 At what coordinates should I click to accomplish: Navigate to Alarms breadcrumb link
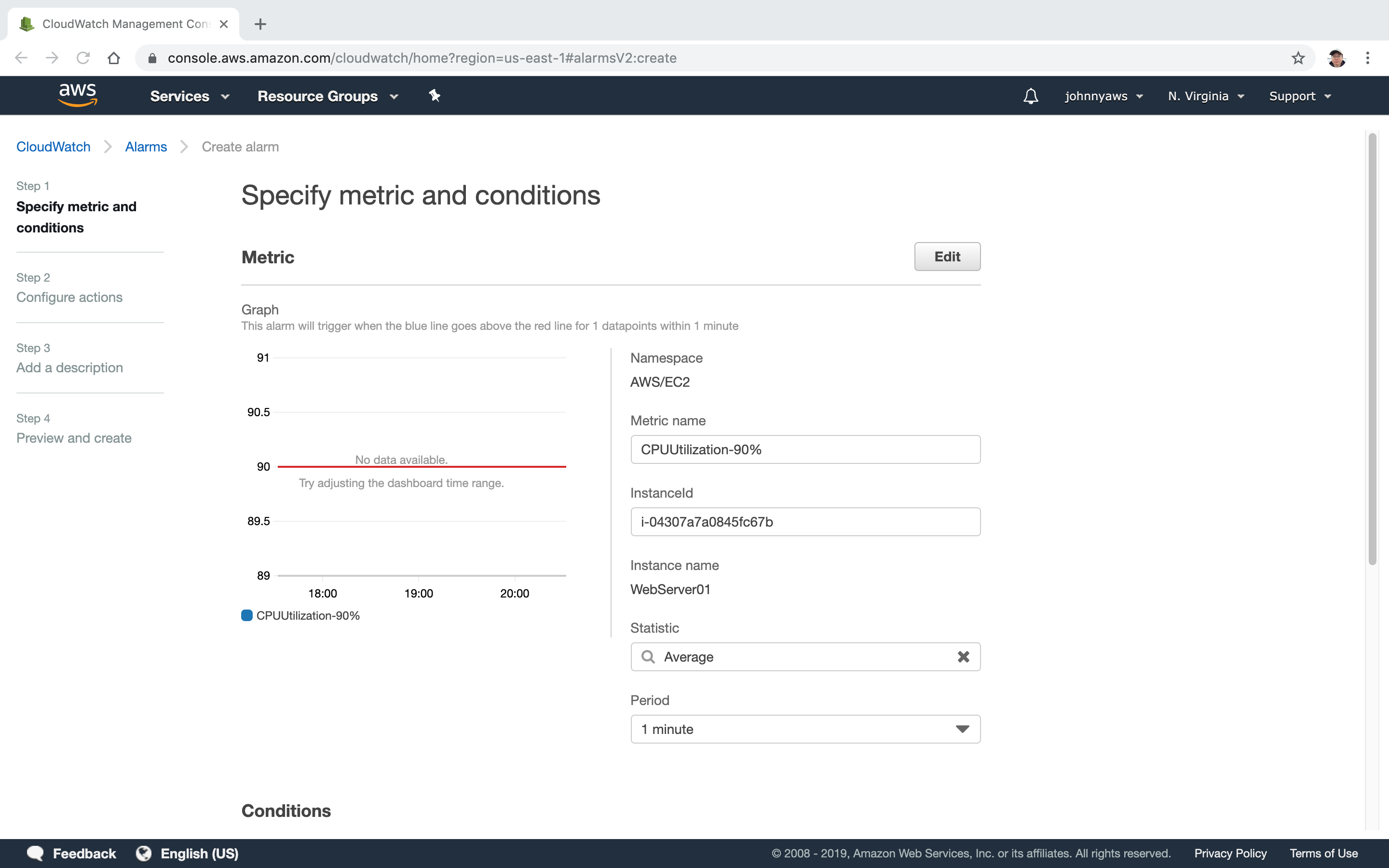coord(146,147)
